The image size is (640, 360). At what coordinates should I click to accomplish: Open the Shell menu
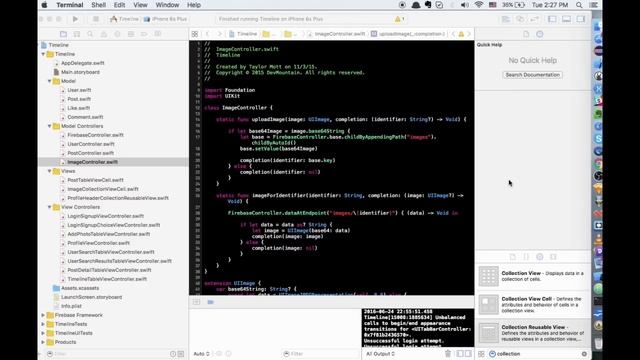point(98,5)
